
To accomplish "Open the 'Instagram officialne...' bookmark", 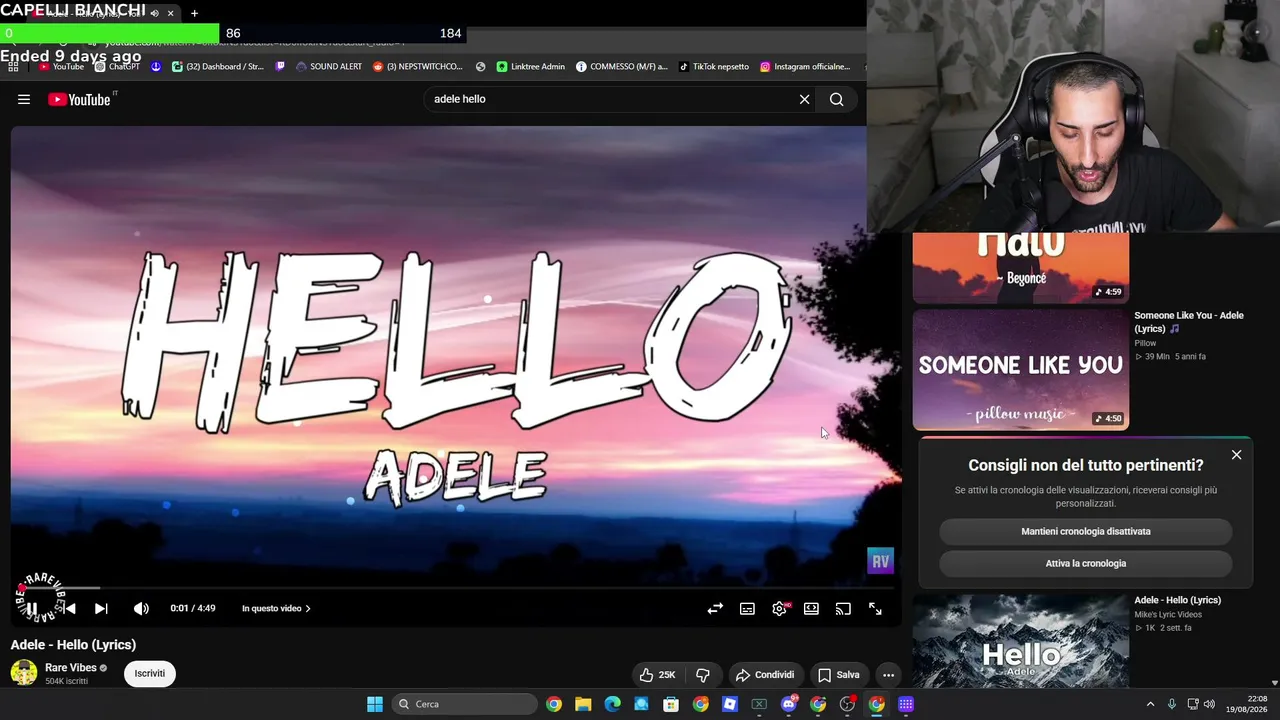I will [805, 66].
